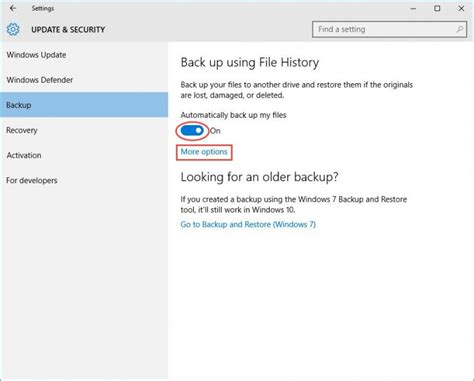This screenshot has width=474, height=381.
Task: Click the More options link
Action: point(204,152)
